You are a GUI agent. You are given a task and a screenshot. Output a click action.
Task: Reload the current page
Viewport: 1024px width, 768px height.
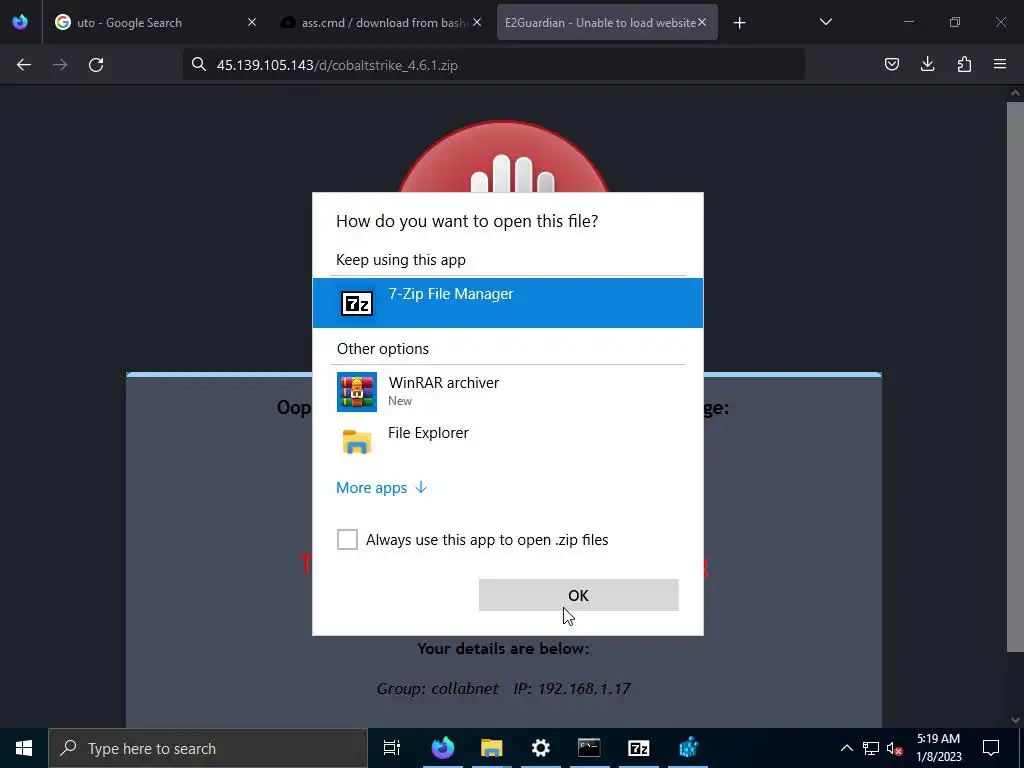coord(96,65)
